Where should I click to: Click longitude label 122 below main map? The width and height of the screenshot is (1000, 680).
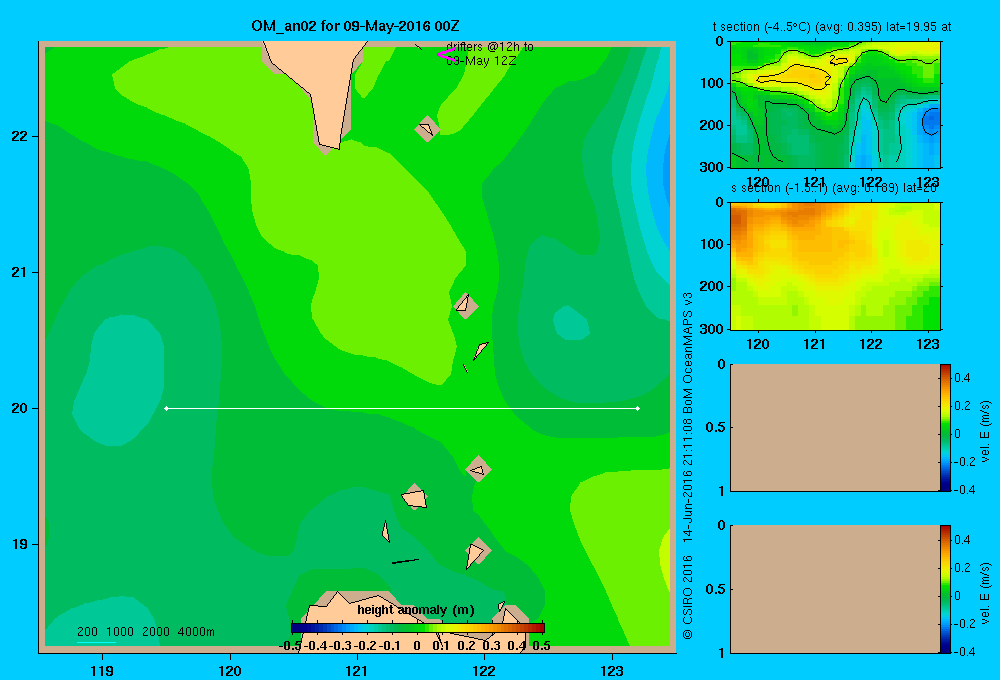coord(484,670)
